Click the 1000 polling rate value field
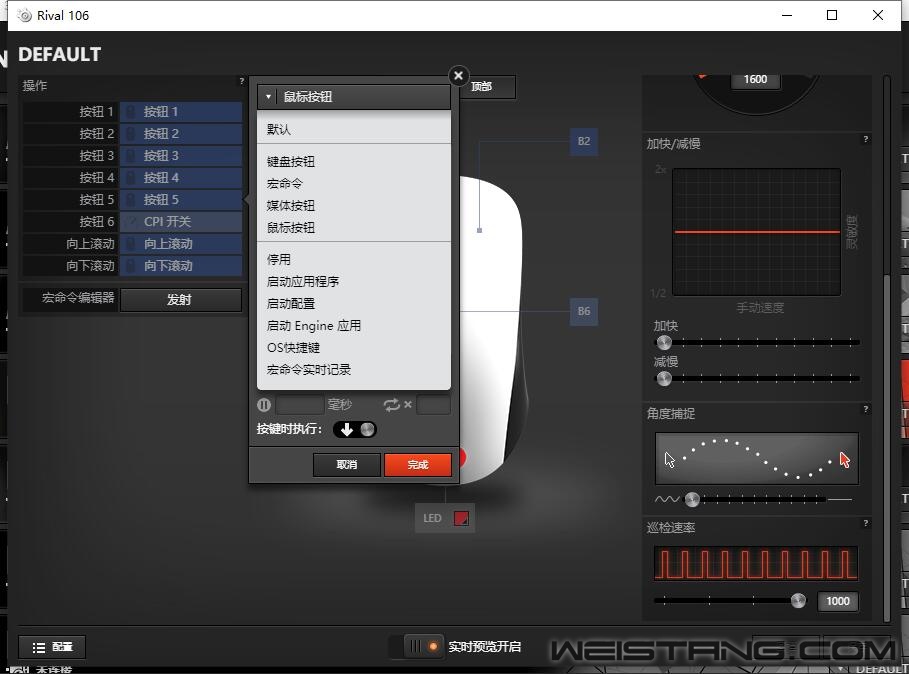 pyautogui.click(x=837, y=601)
